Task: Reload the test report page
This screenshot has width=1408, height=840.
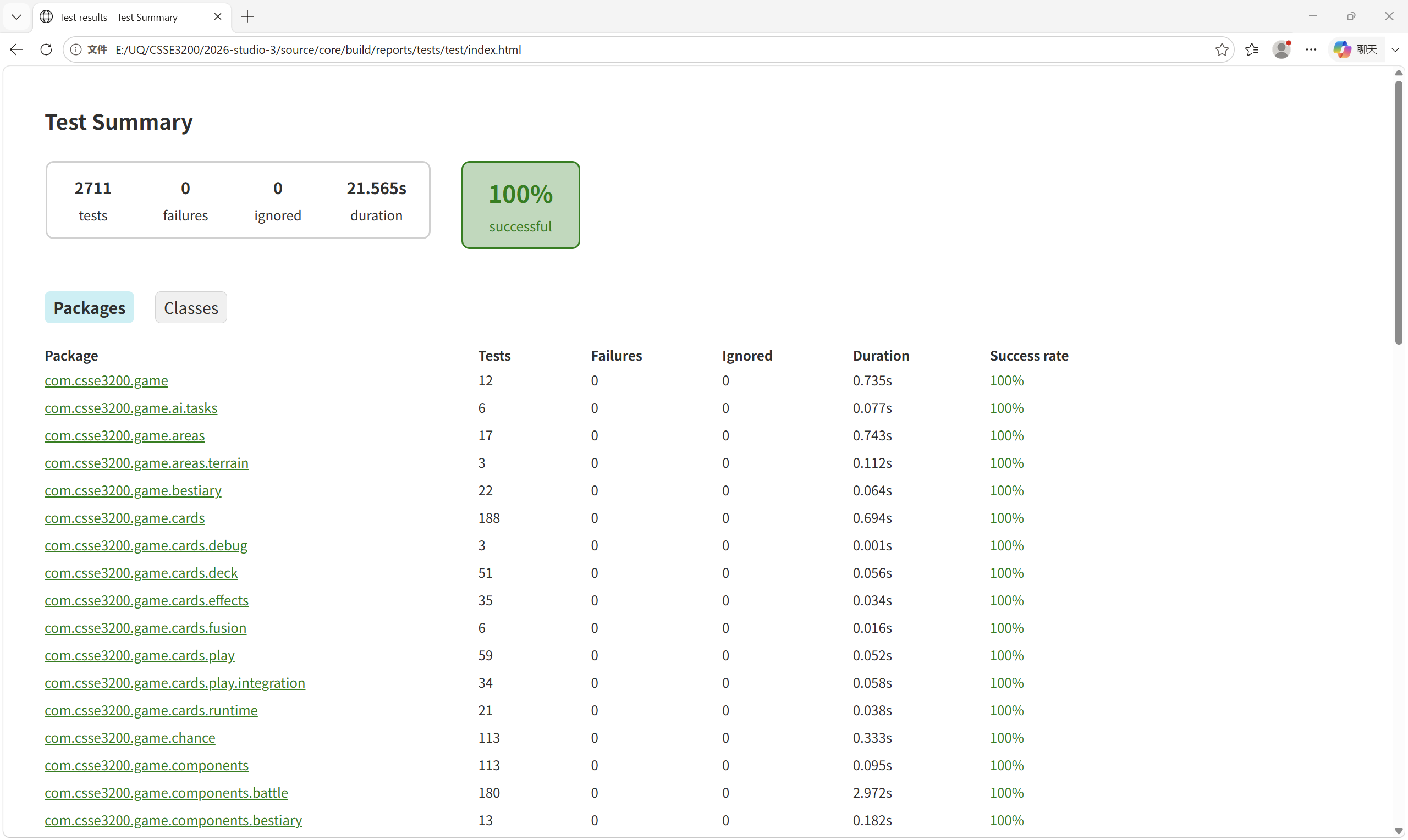Action: [x=46, y=50]
